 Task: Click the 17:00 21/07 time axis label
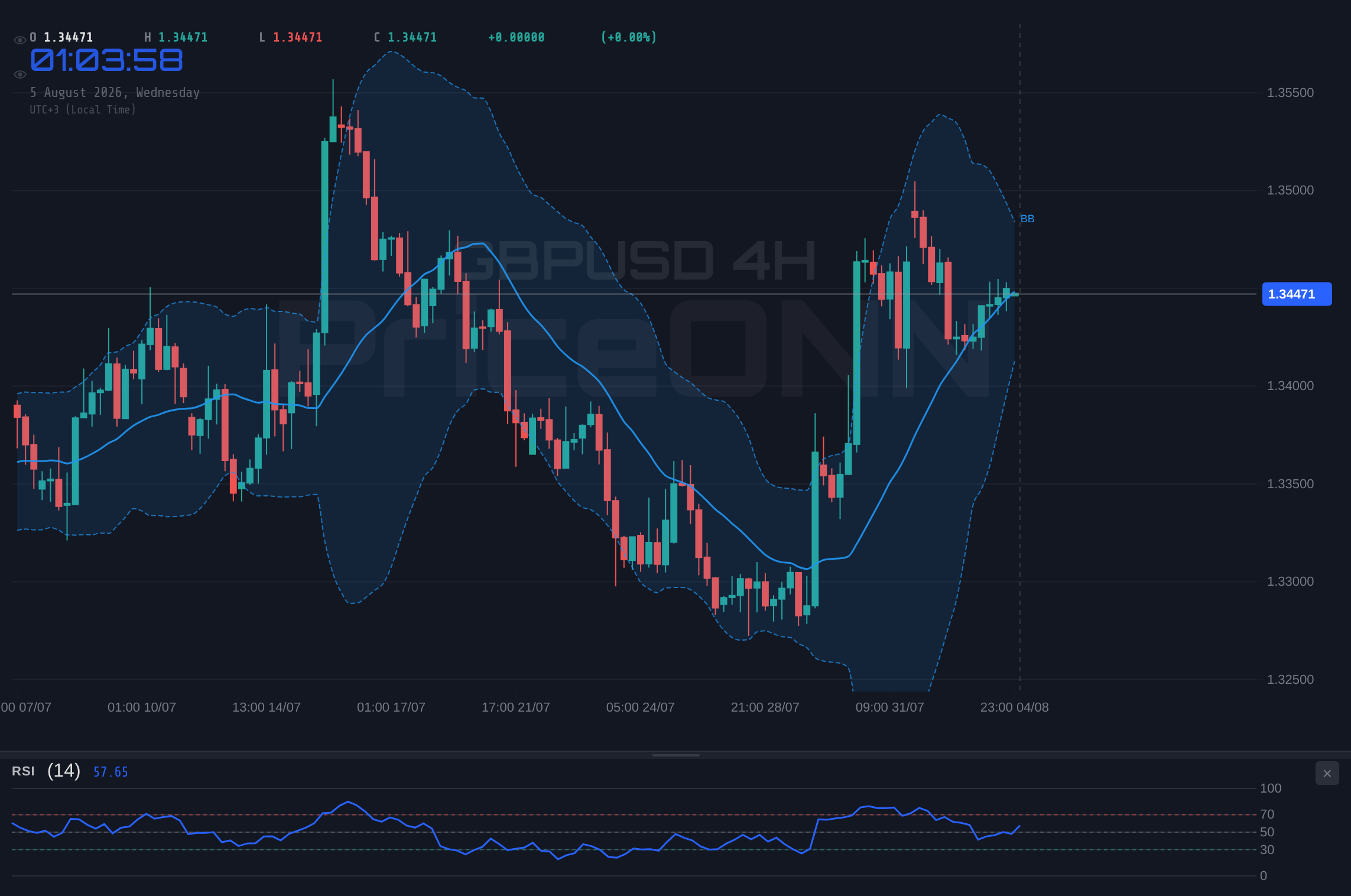516,707
